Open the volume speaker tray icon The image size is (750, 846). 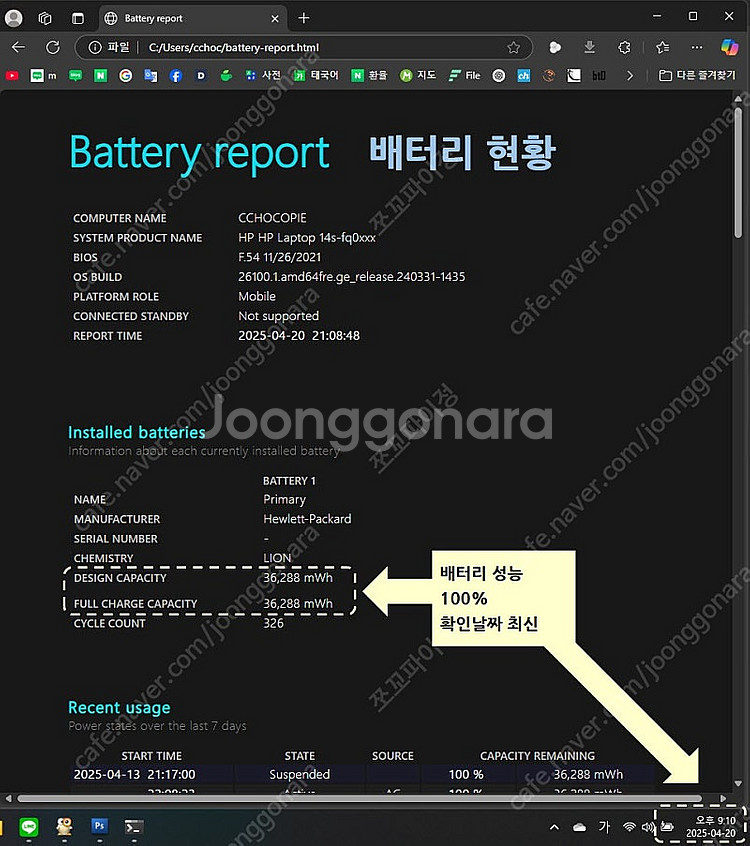tap(647, 827)
